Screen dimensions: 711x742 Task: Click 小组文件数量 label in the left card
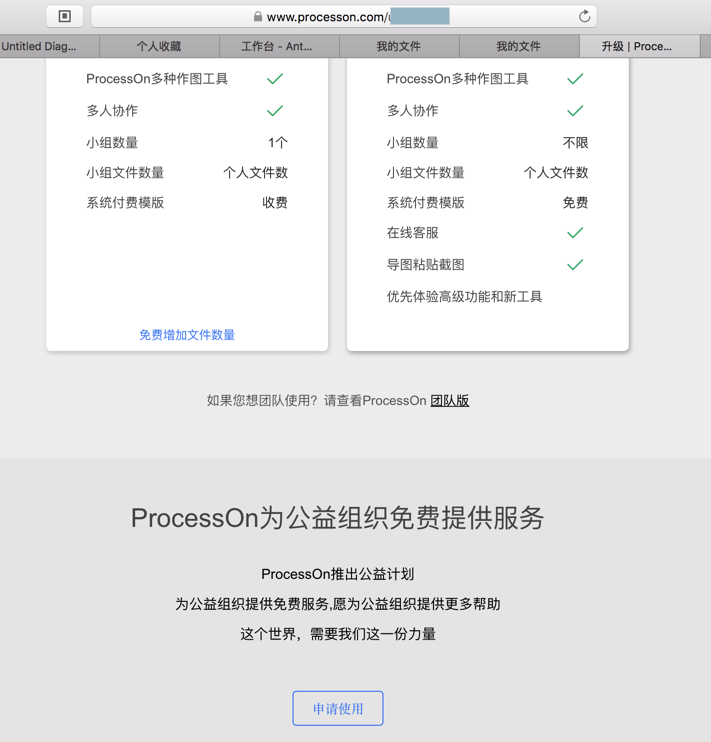[x=125, y=173]
